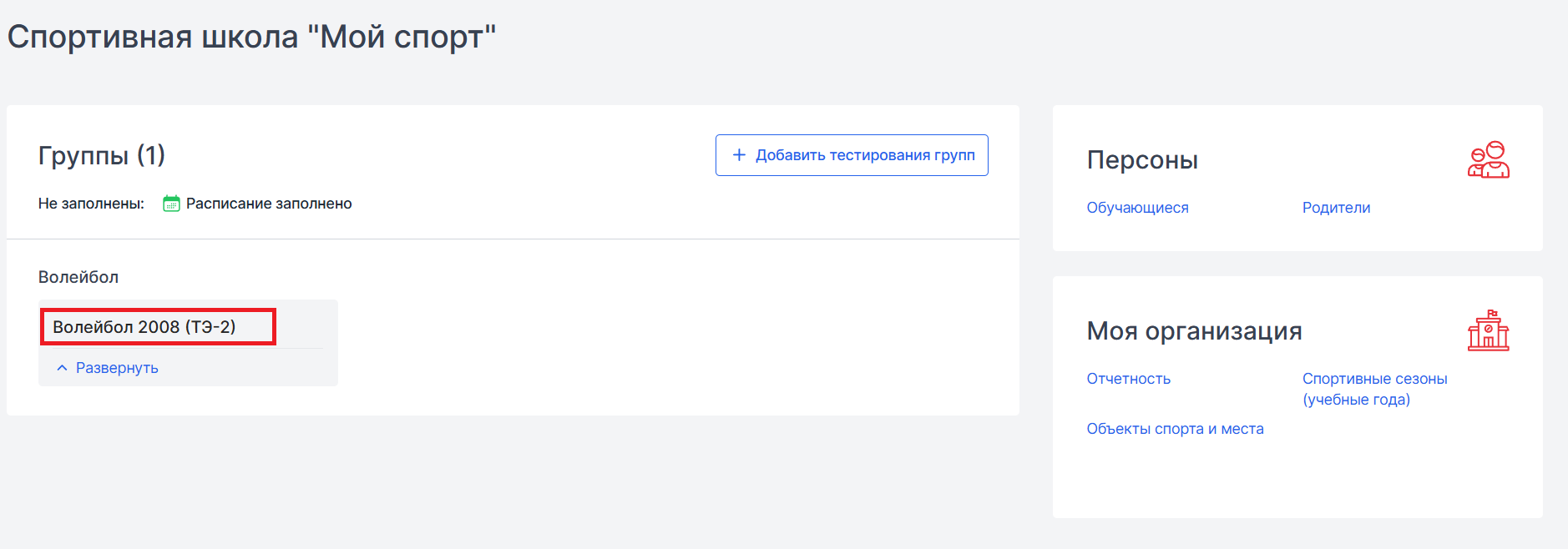Click the Группы (1) heading
The height and width of the screenshot is (549, 1568).
click(102, 155)
